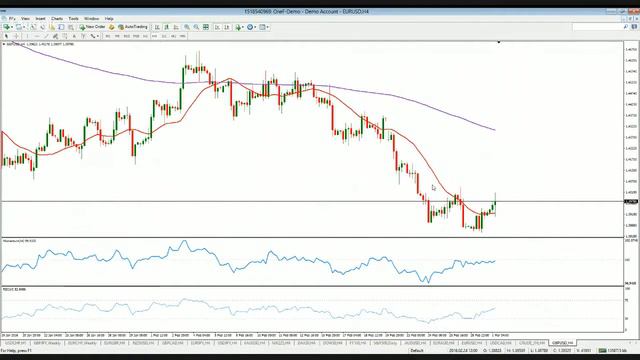Open the Charts menu
This screenshot has width=640, height=360.
[57, 19]
